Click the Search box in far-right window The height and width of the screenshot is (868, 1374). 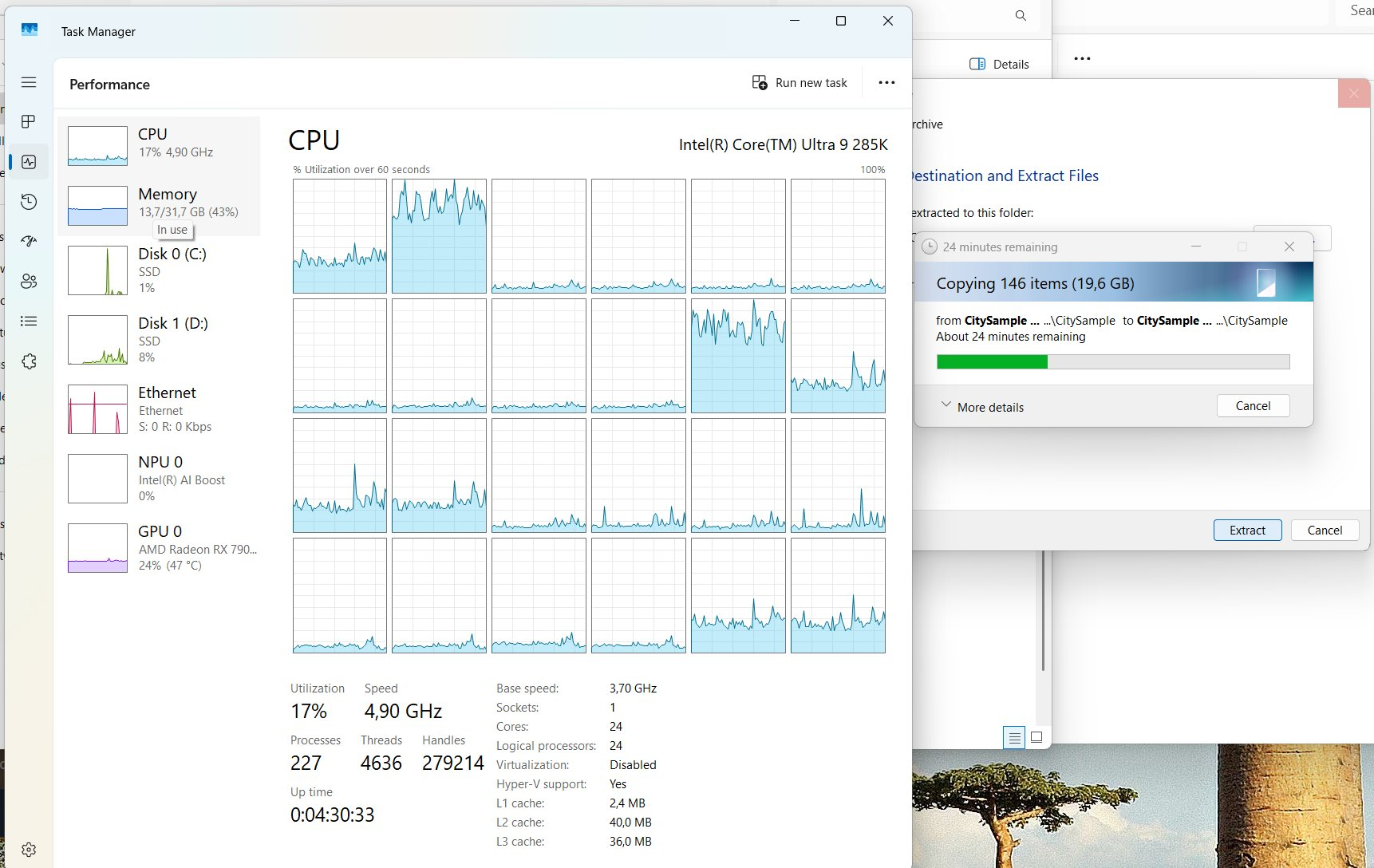click(x=1353, y=11)
